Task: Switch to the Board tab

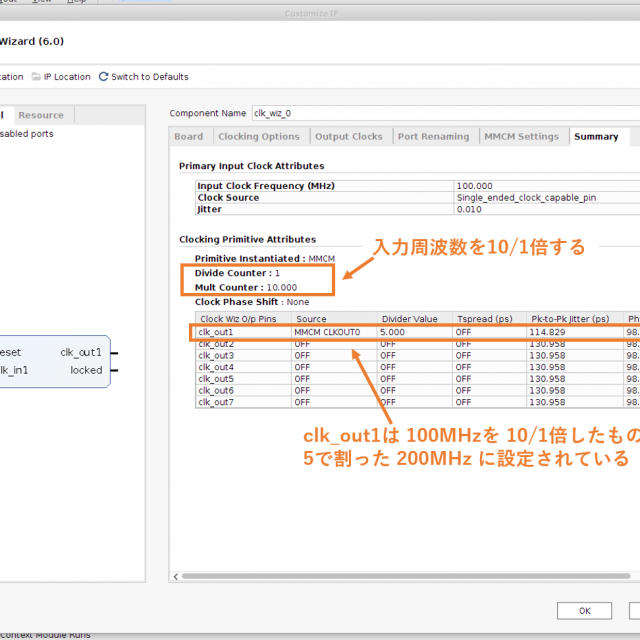Action: [x=188, y=137]
